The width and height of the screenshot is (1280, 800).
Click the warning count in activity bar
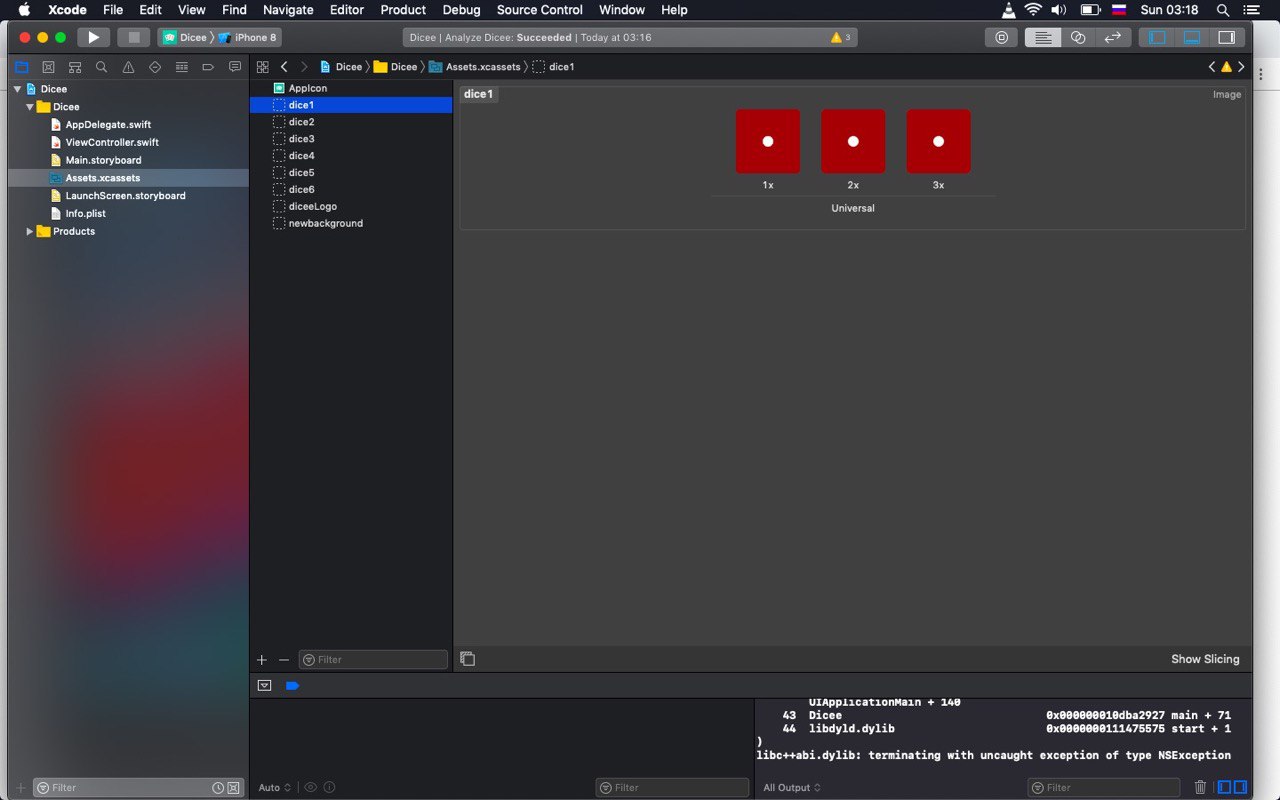(841, 37)
